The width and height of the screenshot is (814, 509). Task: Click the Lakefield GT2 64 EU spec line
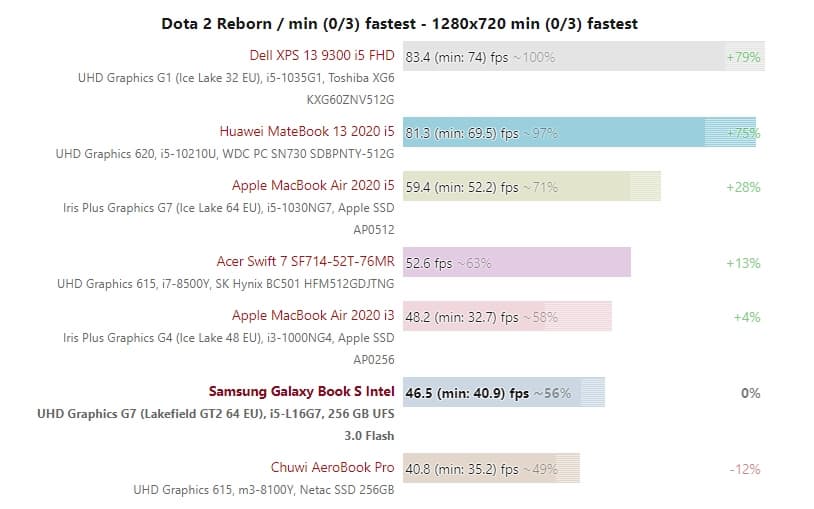coord(215,413)
